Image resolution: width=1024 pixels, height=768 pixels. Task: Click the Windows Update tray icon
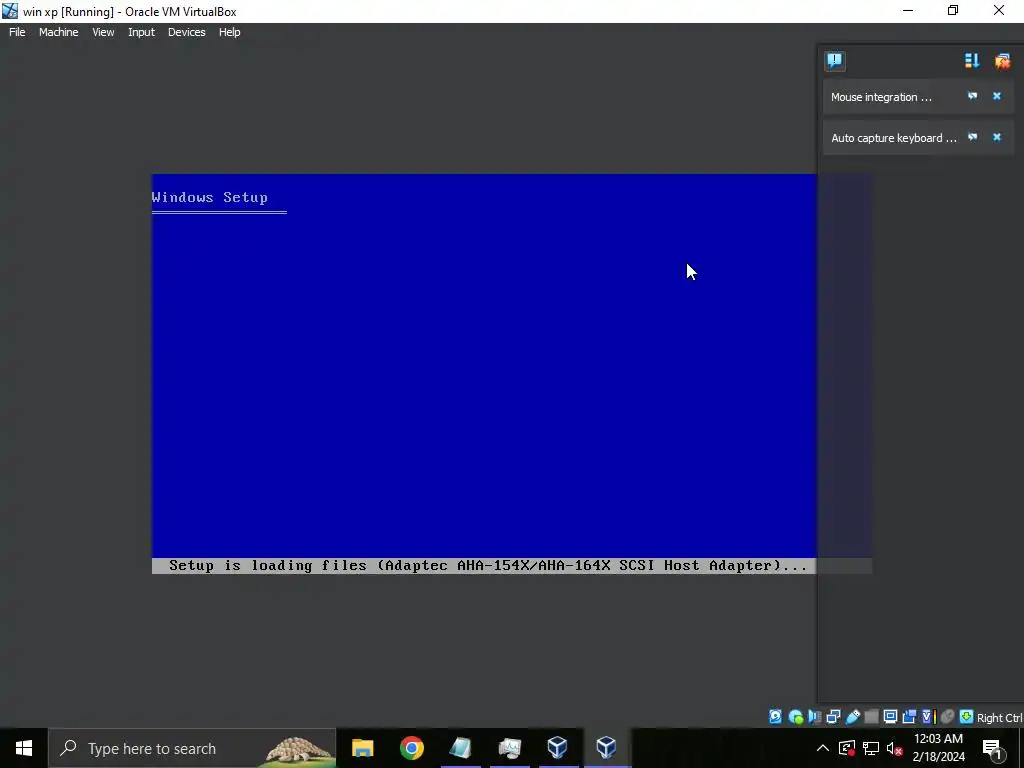(847, 748)
